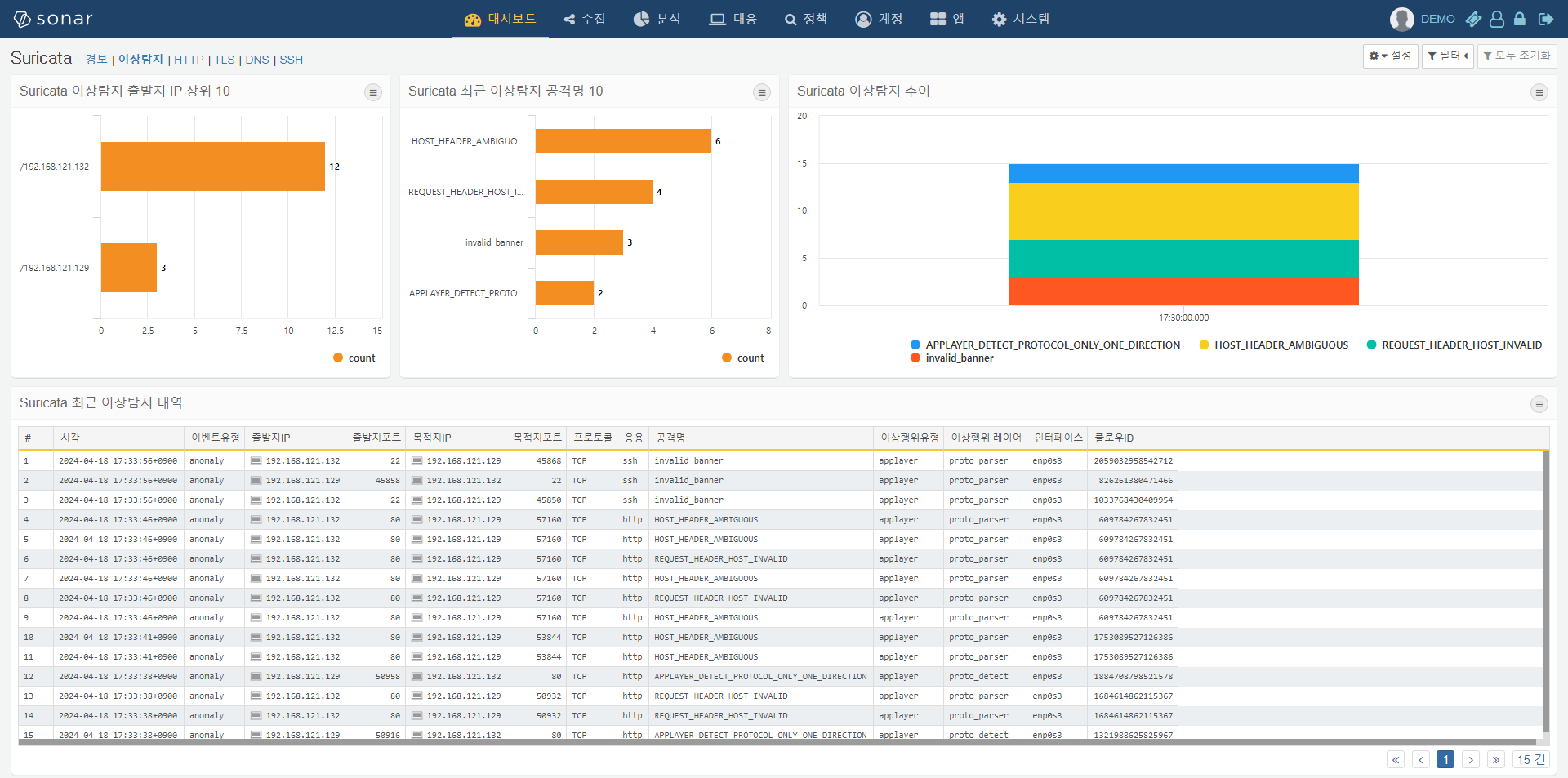Click the 192.168.121.129 bar in source IP chart

(129, 268)
